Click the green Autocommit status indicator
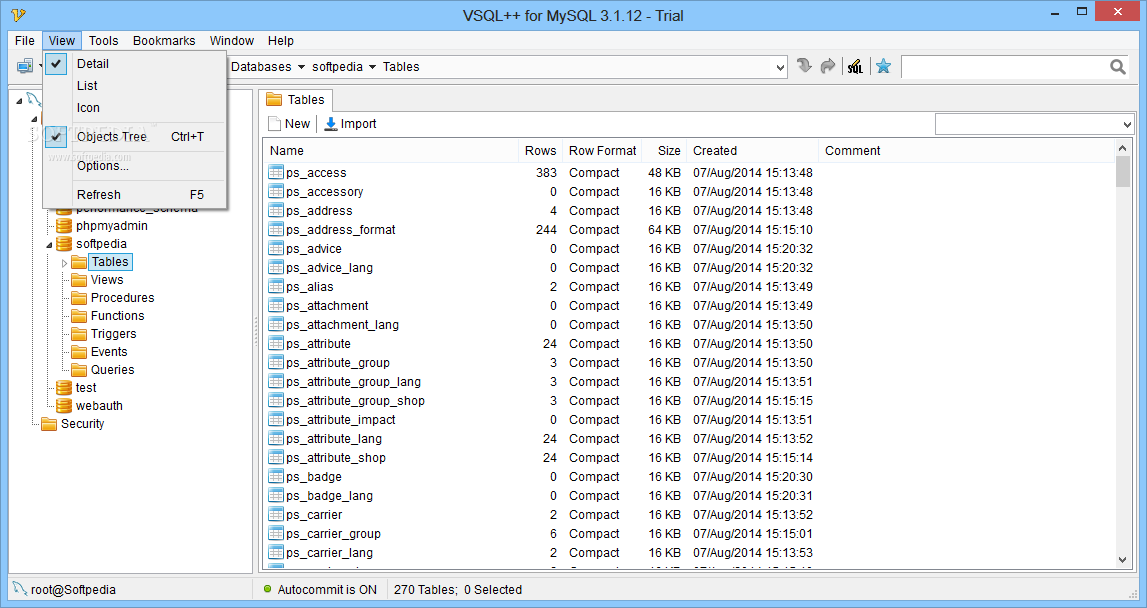 tap(267, 589)
